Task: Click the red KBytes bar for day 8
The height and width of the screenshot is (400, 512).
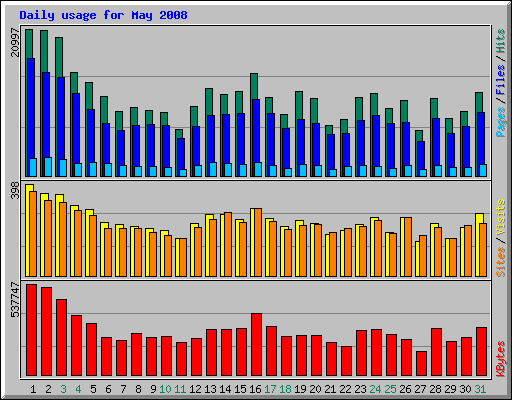Action: pyautogui.click(x=136, y=354)
